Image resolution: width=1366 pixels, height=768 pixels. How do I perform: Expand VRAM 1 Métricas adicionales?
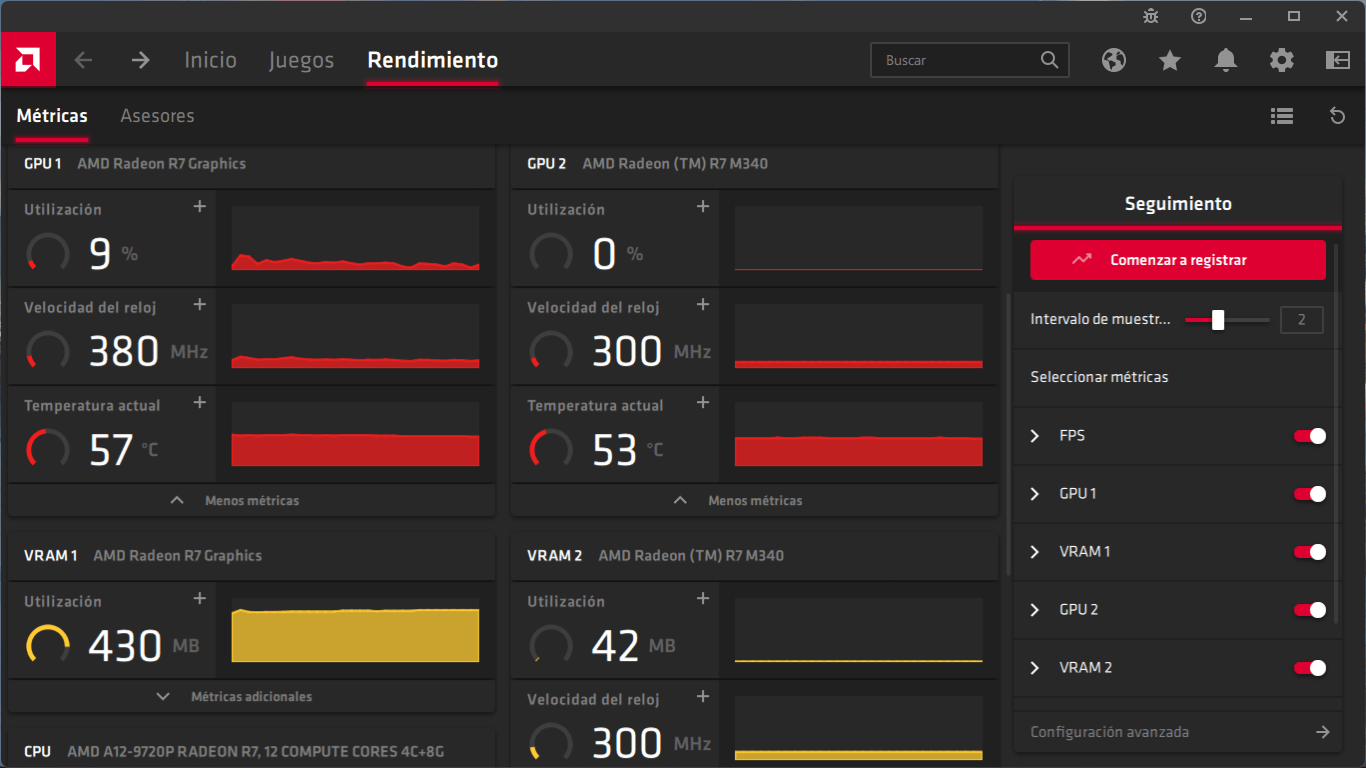252,696
